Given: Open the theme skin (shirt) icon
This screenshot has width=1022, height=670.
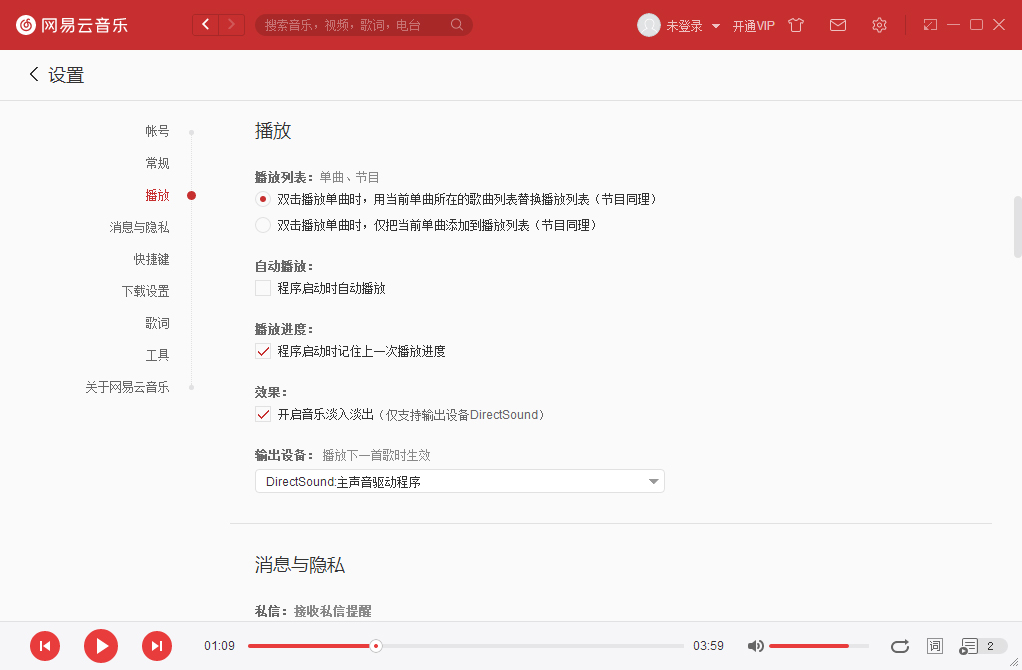Looking at the screenshot, I should tap(795, 24).
